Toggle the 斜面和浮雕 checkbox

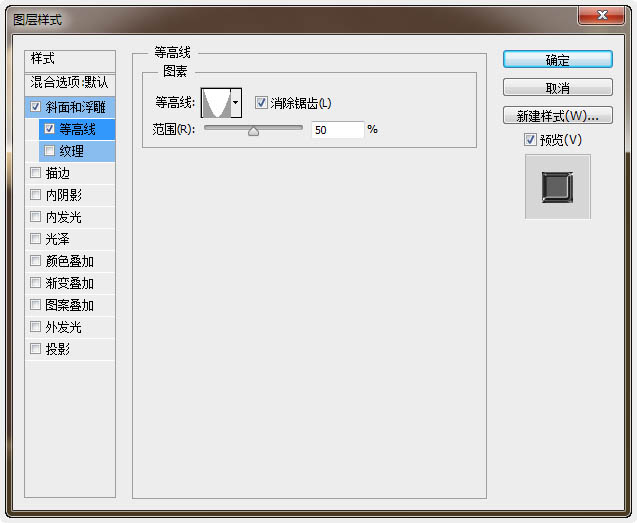click(x=35, y=107)
